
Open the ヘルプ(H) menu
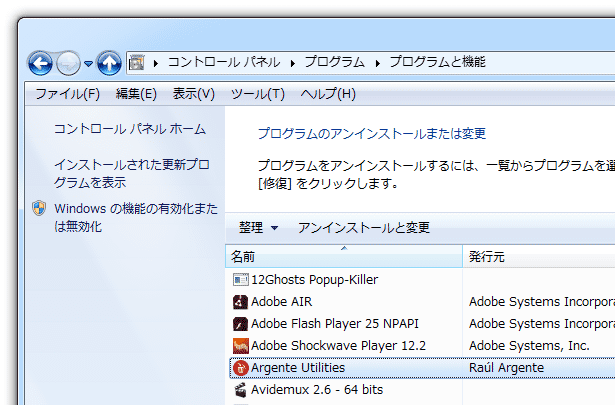tap(328, 94)
